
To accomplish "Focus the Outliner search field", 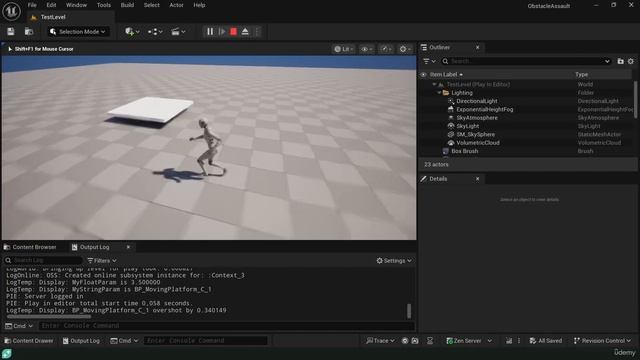I will click(x=524, y=61).
